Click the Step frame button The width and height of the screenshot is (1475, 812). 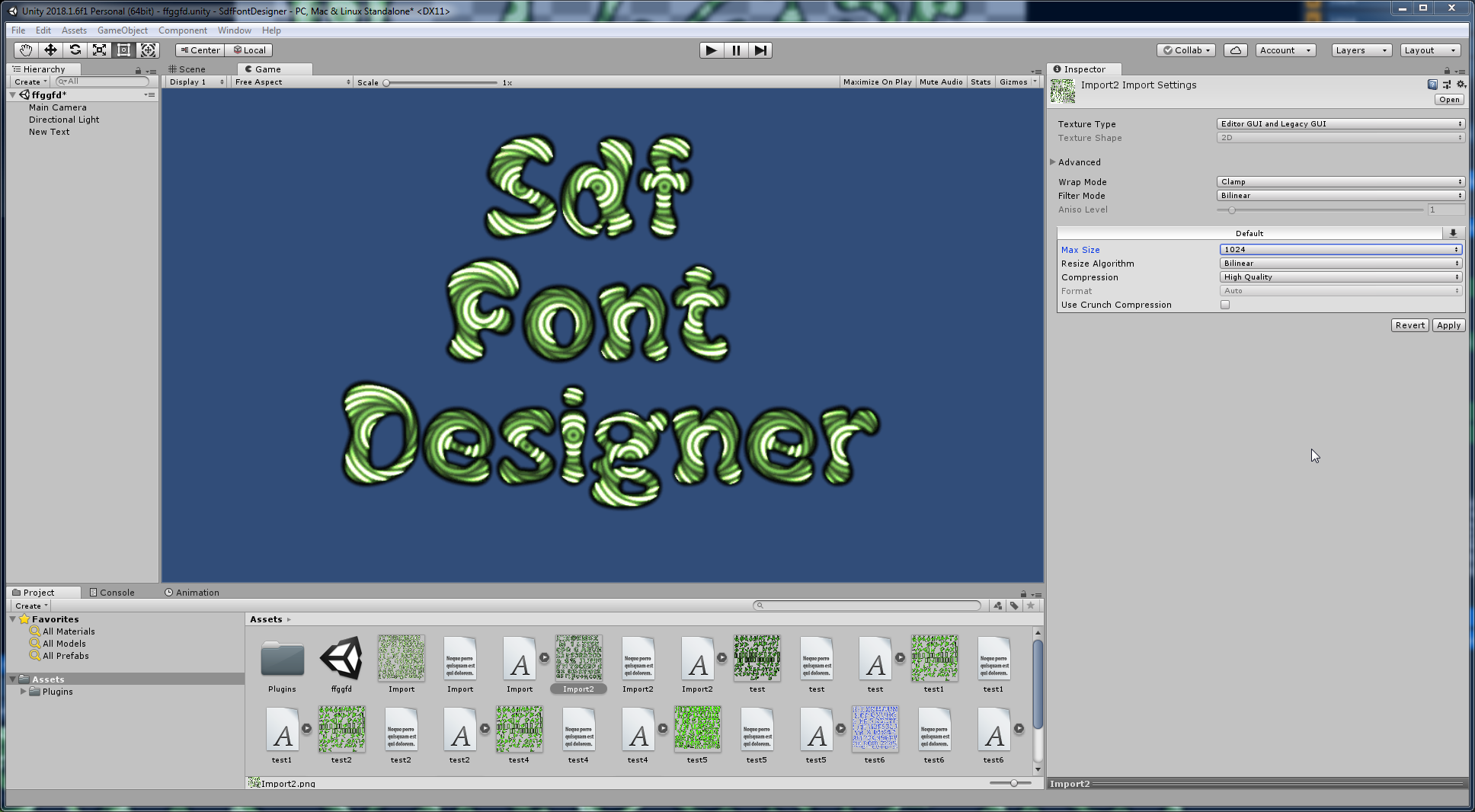click(x=760, y=50)
